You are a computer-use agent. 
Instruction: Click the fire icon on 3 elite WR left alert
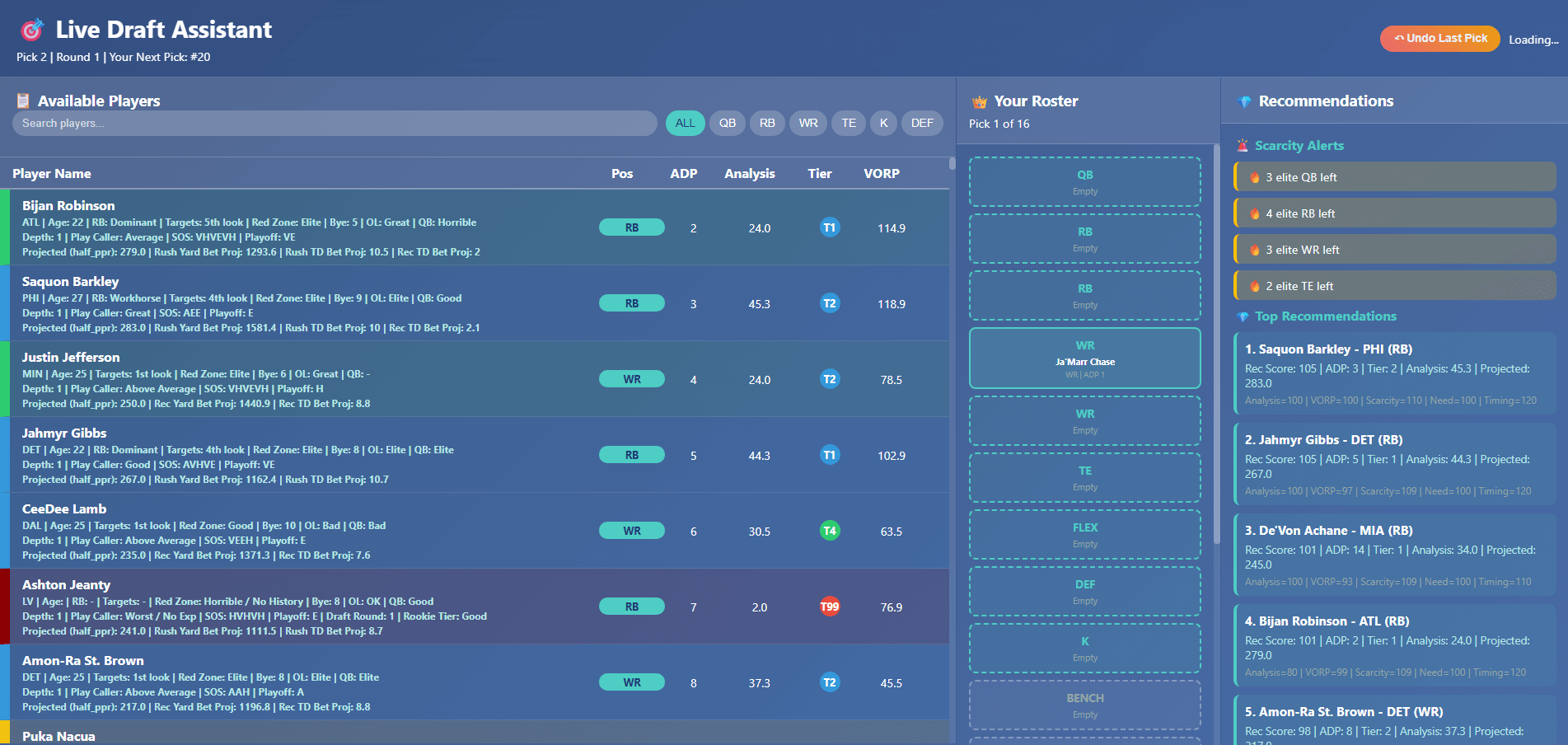click(x=1255, y=250)
